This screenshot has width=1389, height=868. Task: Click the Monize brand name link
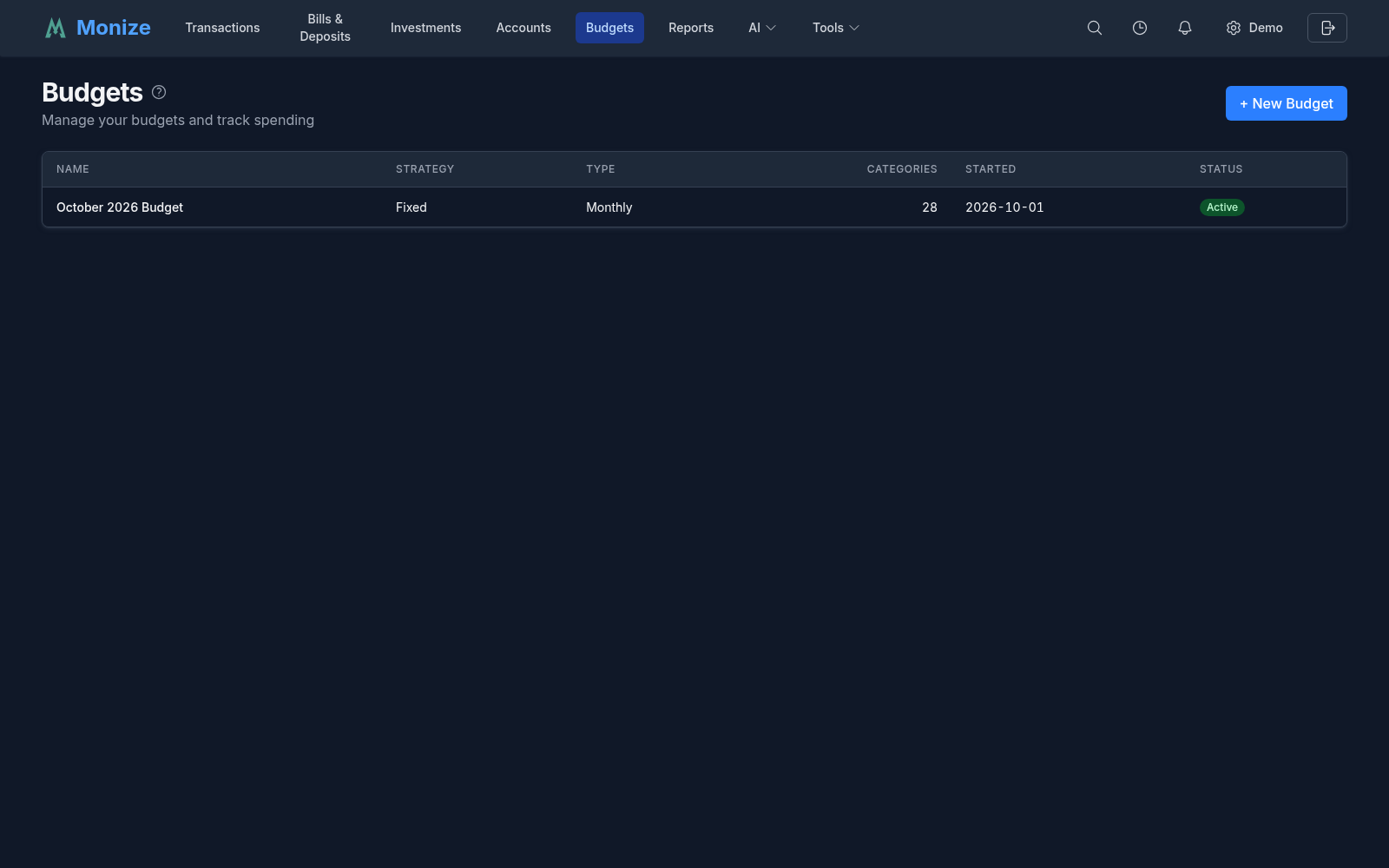[114, 28]
